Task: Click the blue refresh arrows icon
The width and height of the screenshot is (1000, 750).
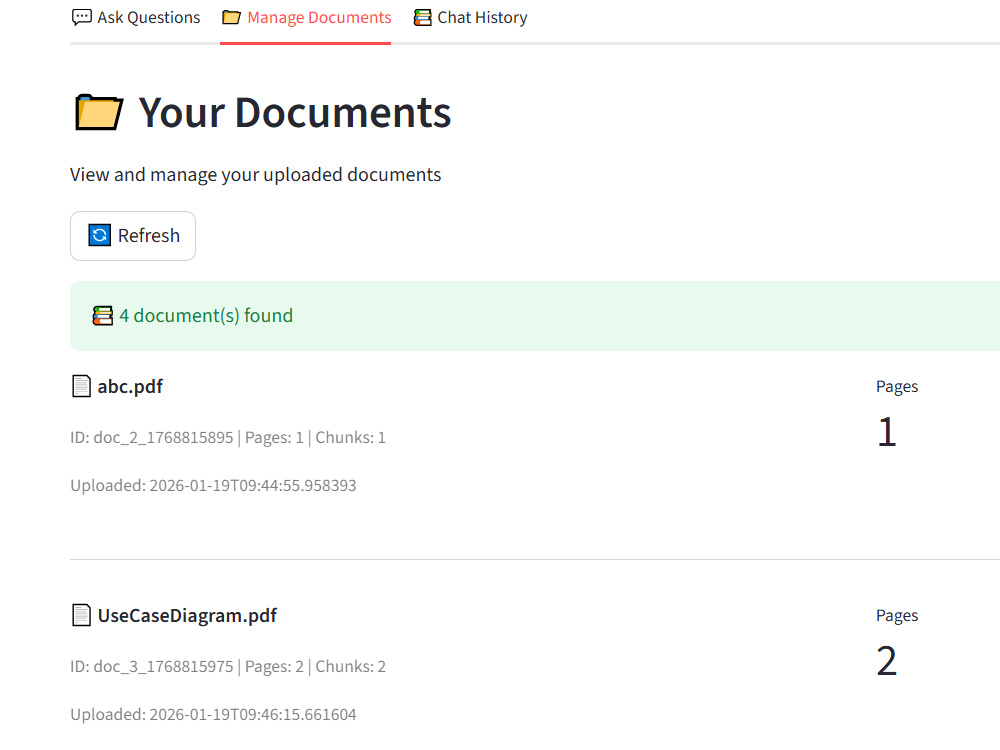Action: (99, 235)
